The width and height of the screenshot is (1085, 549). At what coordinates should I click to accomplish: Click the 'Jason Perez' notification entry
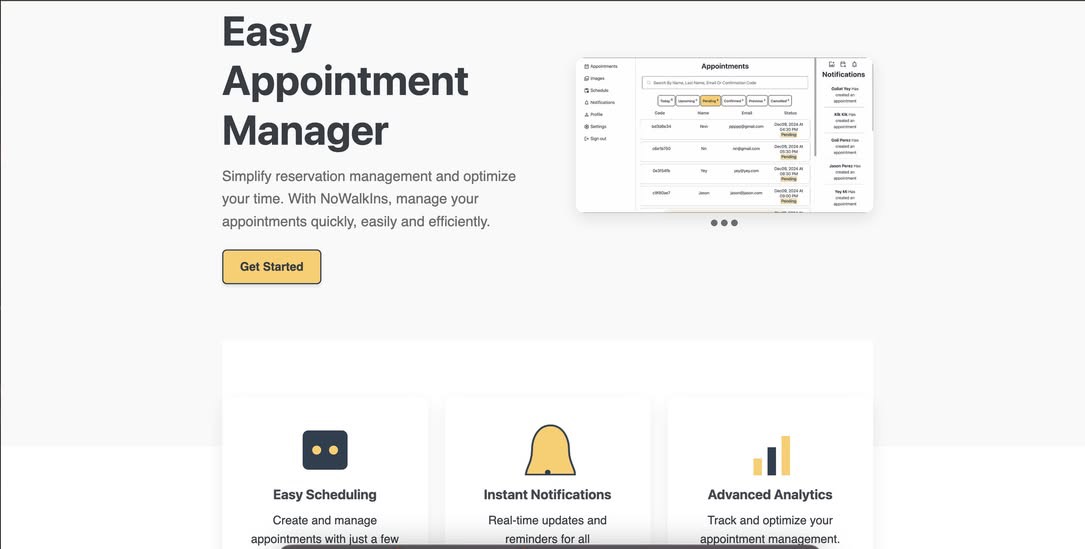844,172
